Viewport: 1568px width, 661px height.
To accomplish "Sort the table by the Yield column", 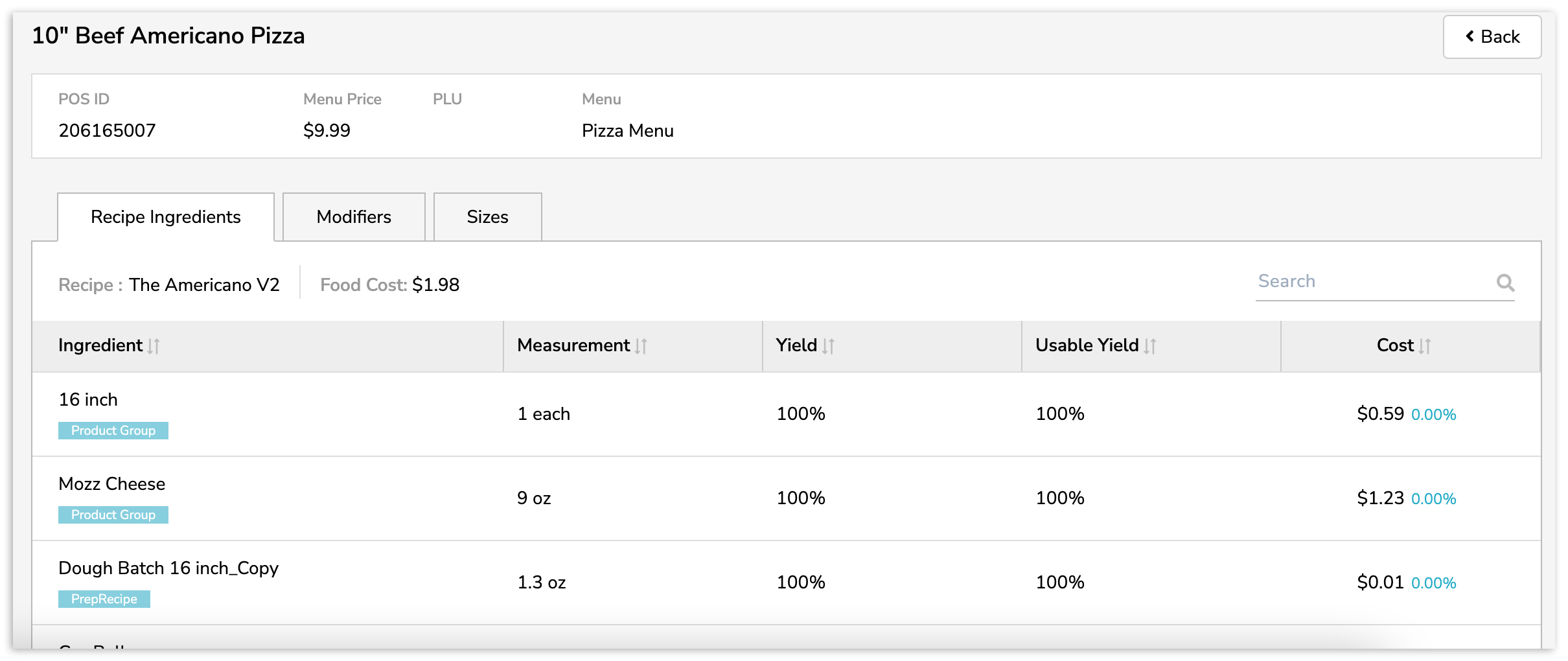I will (x=828, y=345).
